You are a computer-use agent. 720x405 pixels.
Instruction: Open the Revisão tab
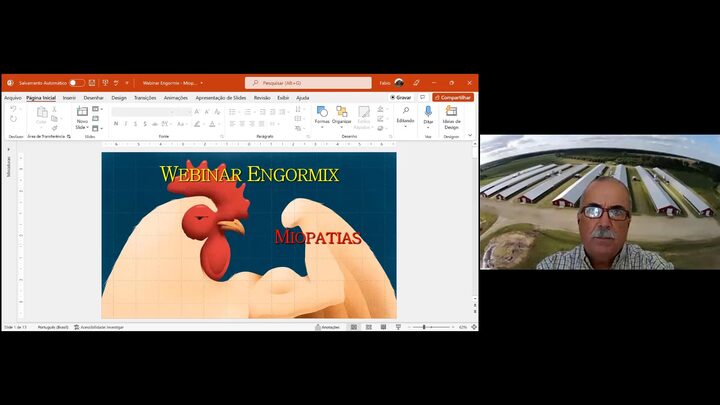point(262,98)
